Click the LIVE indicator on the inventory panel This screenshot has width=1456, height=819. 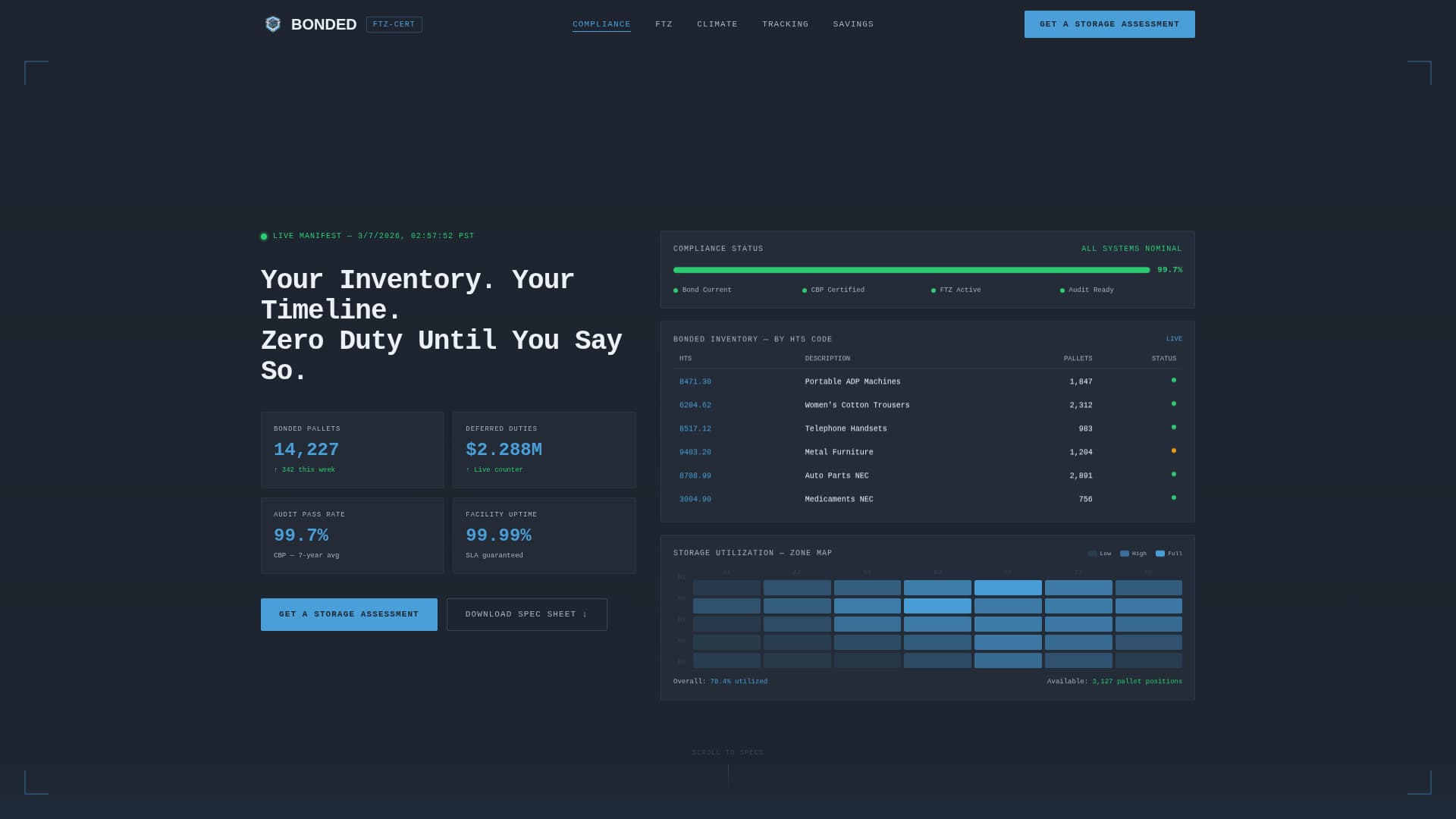(1175, 338)
